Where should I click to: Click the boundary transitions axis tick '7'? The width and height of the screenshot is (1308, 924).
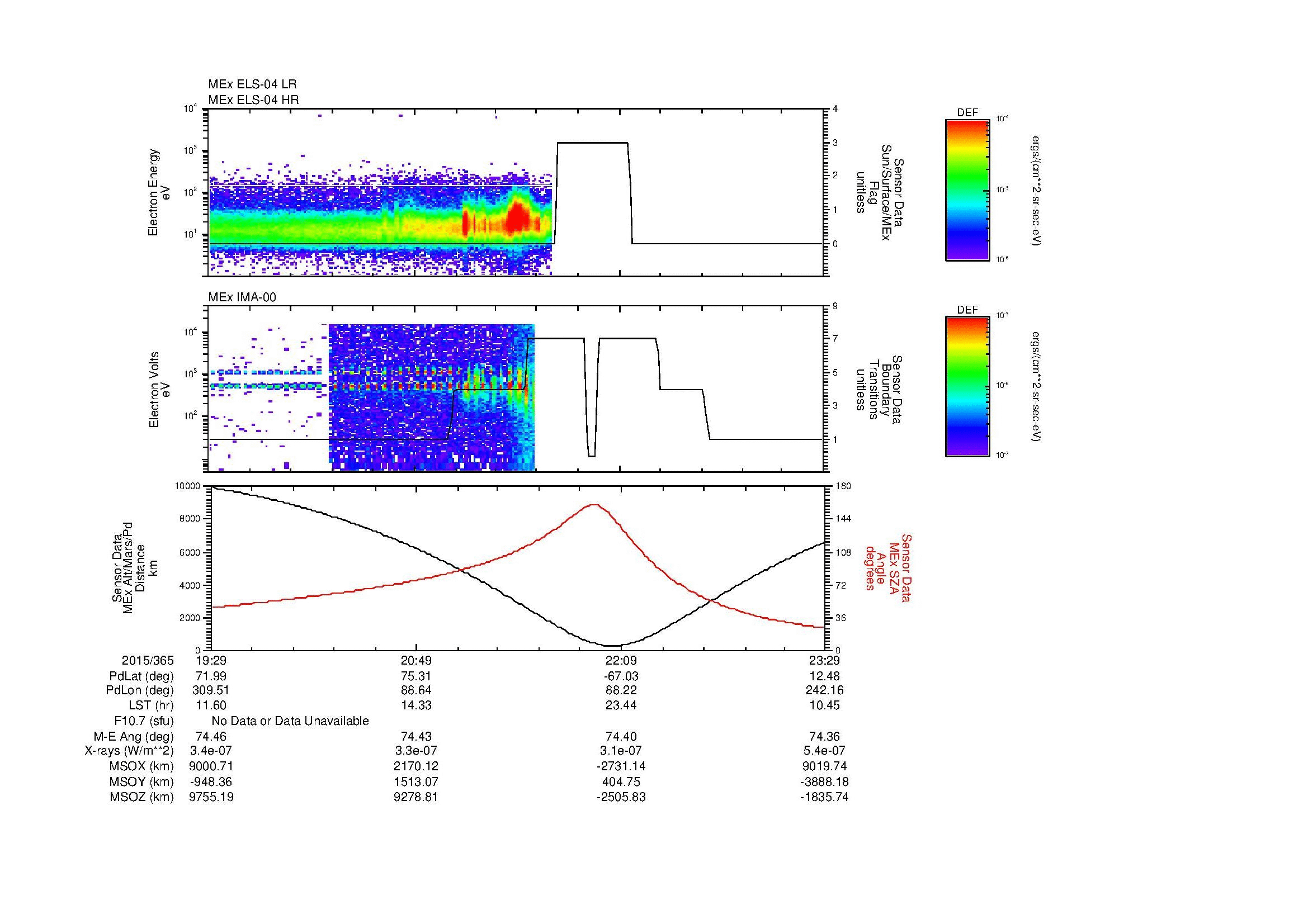coord(835,339)
